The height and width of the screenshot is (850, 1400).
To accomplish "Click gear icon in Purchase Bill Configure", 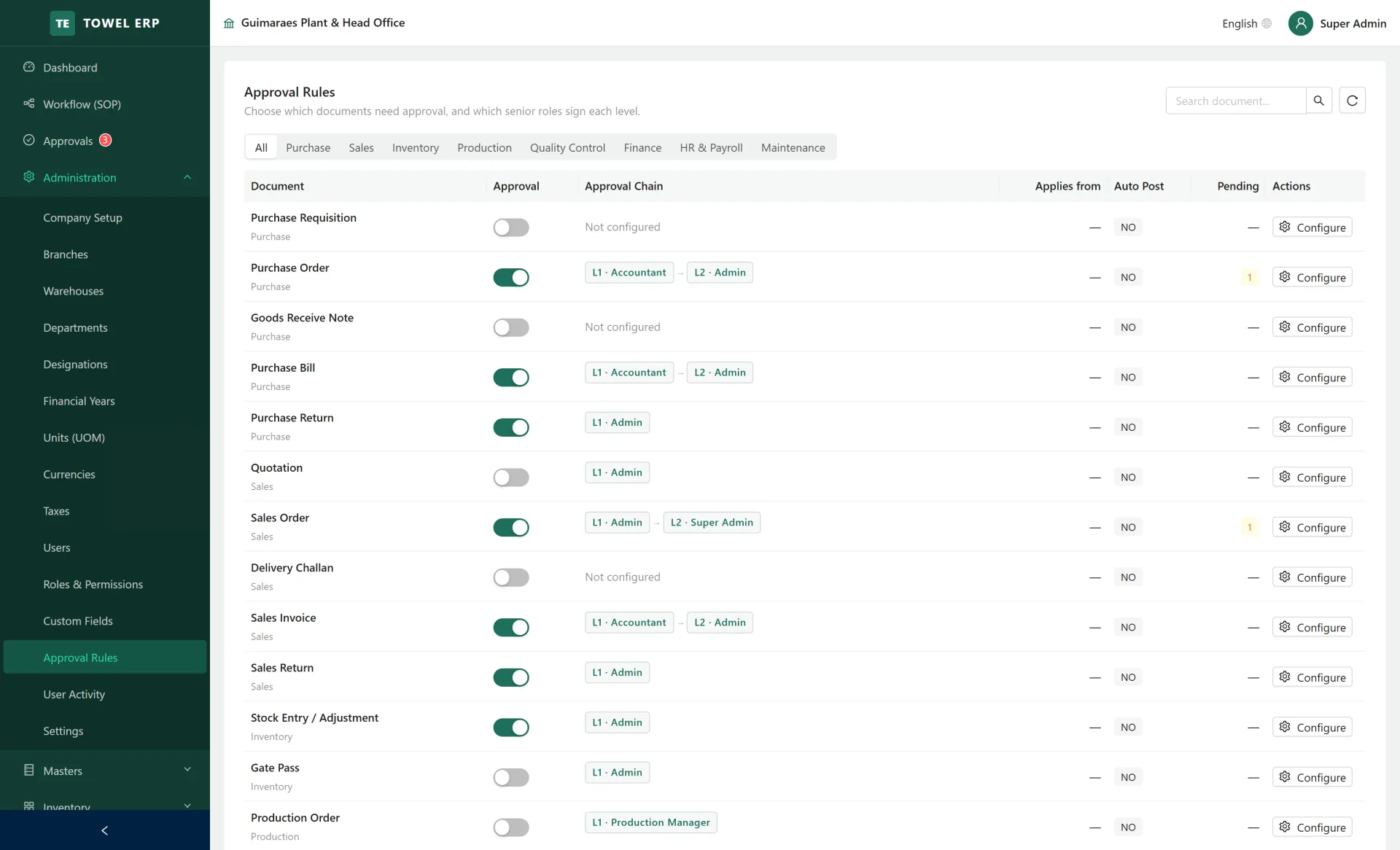I will coord(1285,377).
